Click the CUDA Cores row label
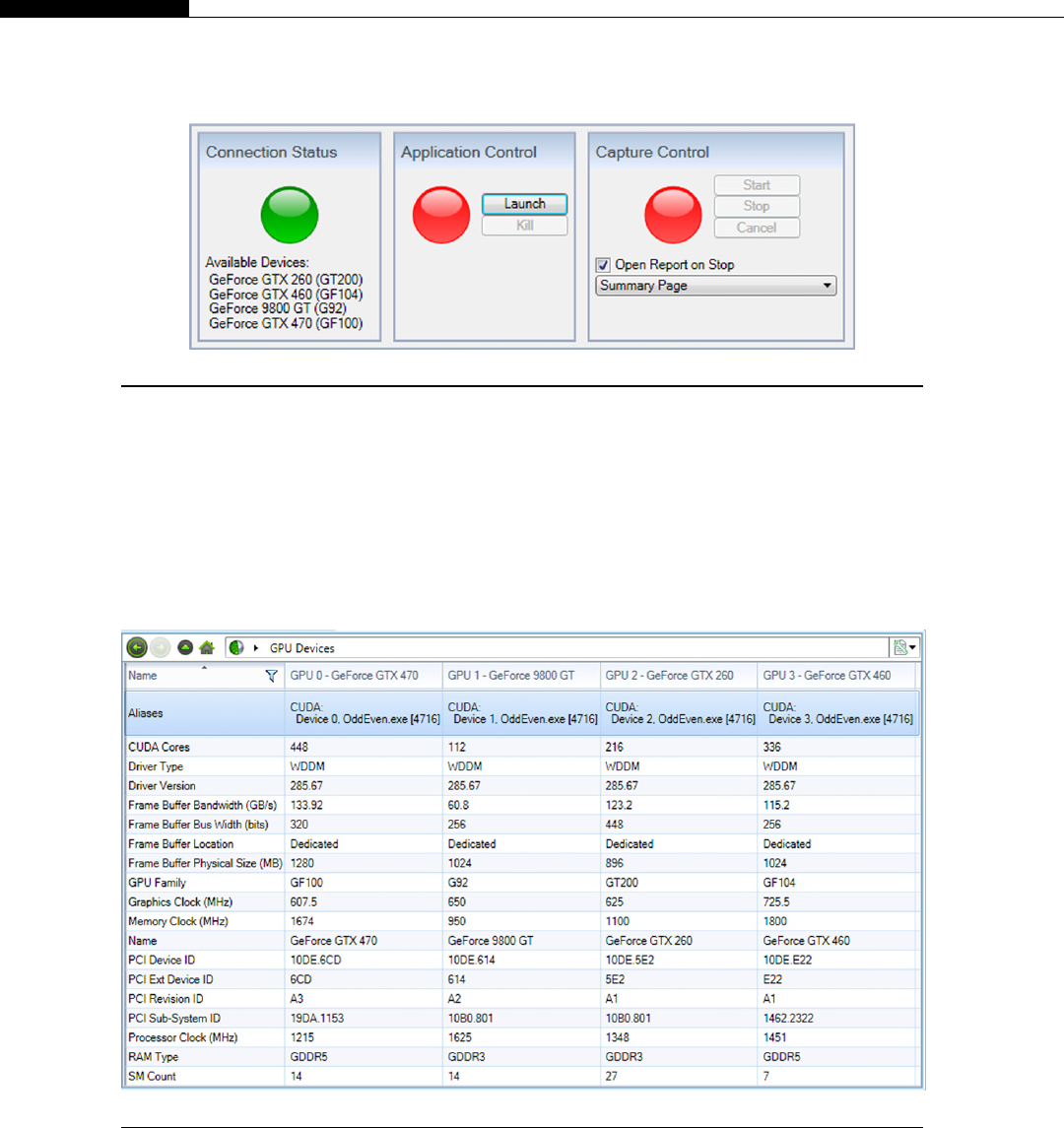 (159, 748)
